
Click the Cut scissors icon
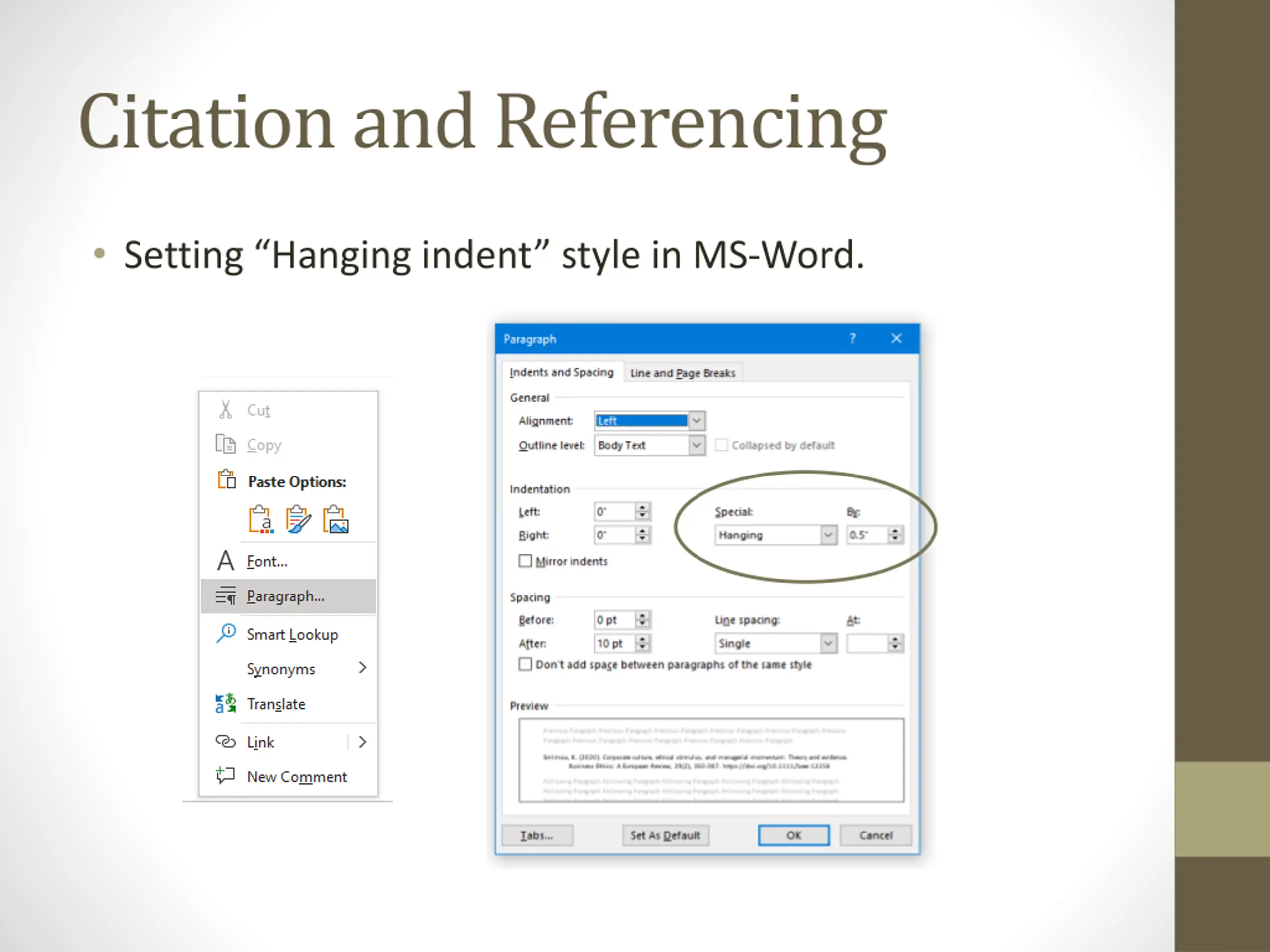[226, 410]
